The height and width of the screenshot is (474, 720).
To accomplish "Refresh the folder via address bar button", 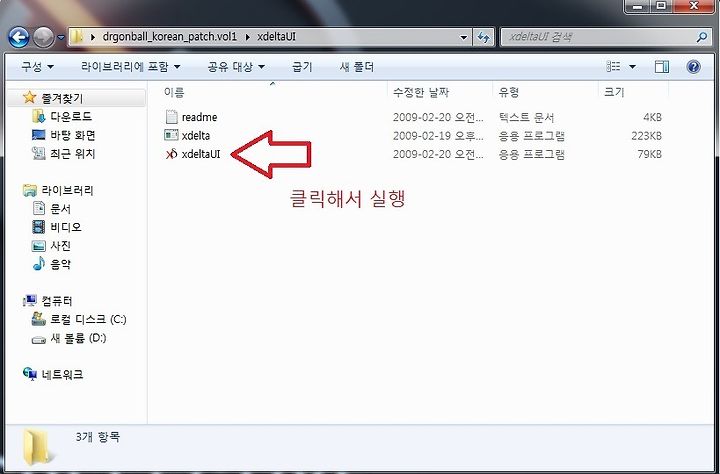I will (484, 37).
